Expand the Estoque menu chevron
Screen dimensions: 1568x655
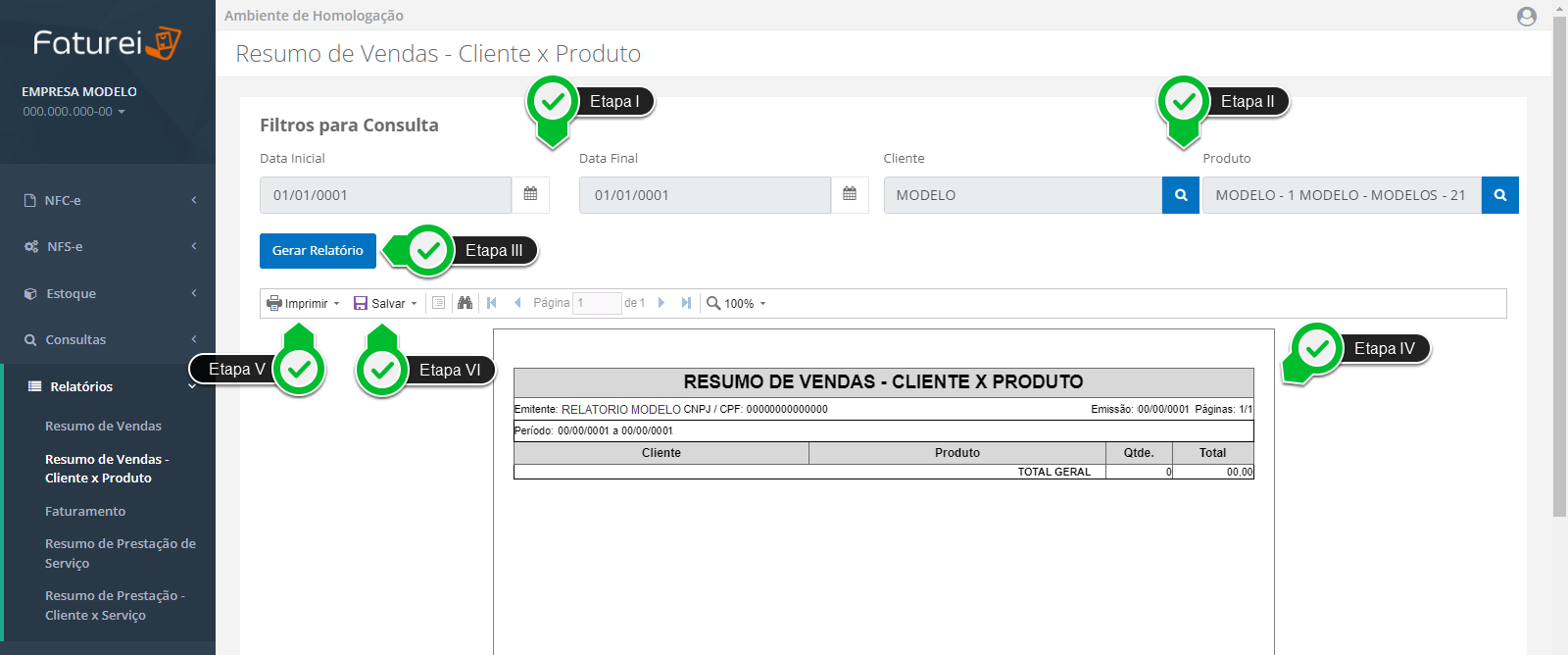(194, 293)
